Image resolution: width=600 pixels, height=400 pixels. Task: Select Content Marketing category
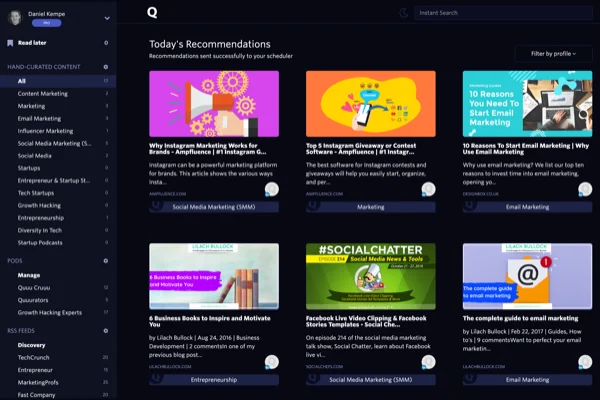[x=58, y=94]
